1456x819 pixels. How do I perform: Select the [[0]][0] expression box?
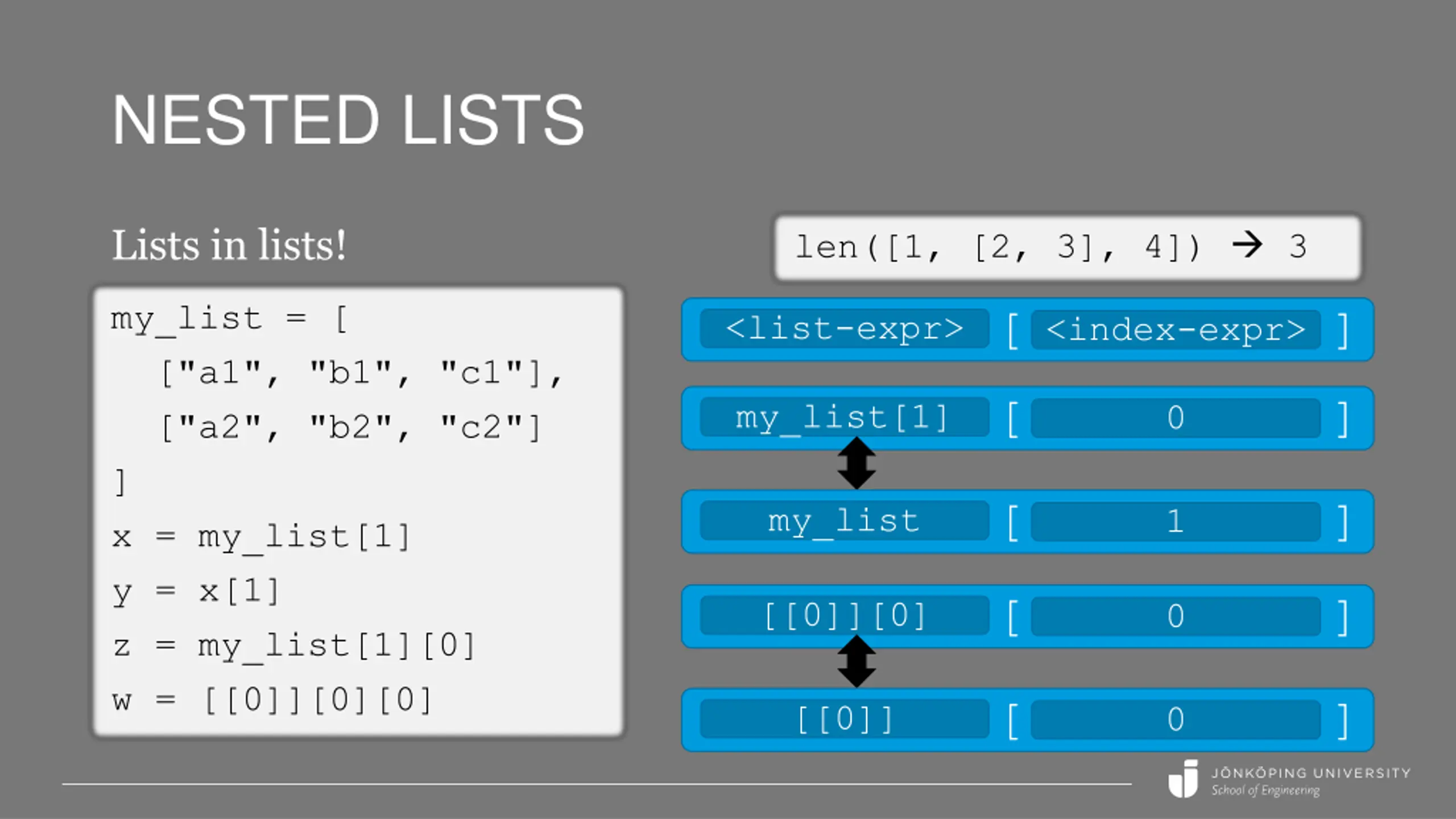[845, 615]
